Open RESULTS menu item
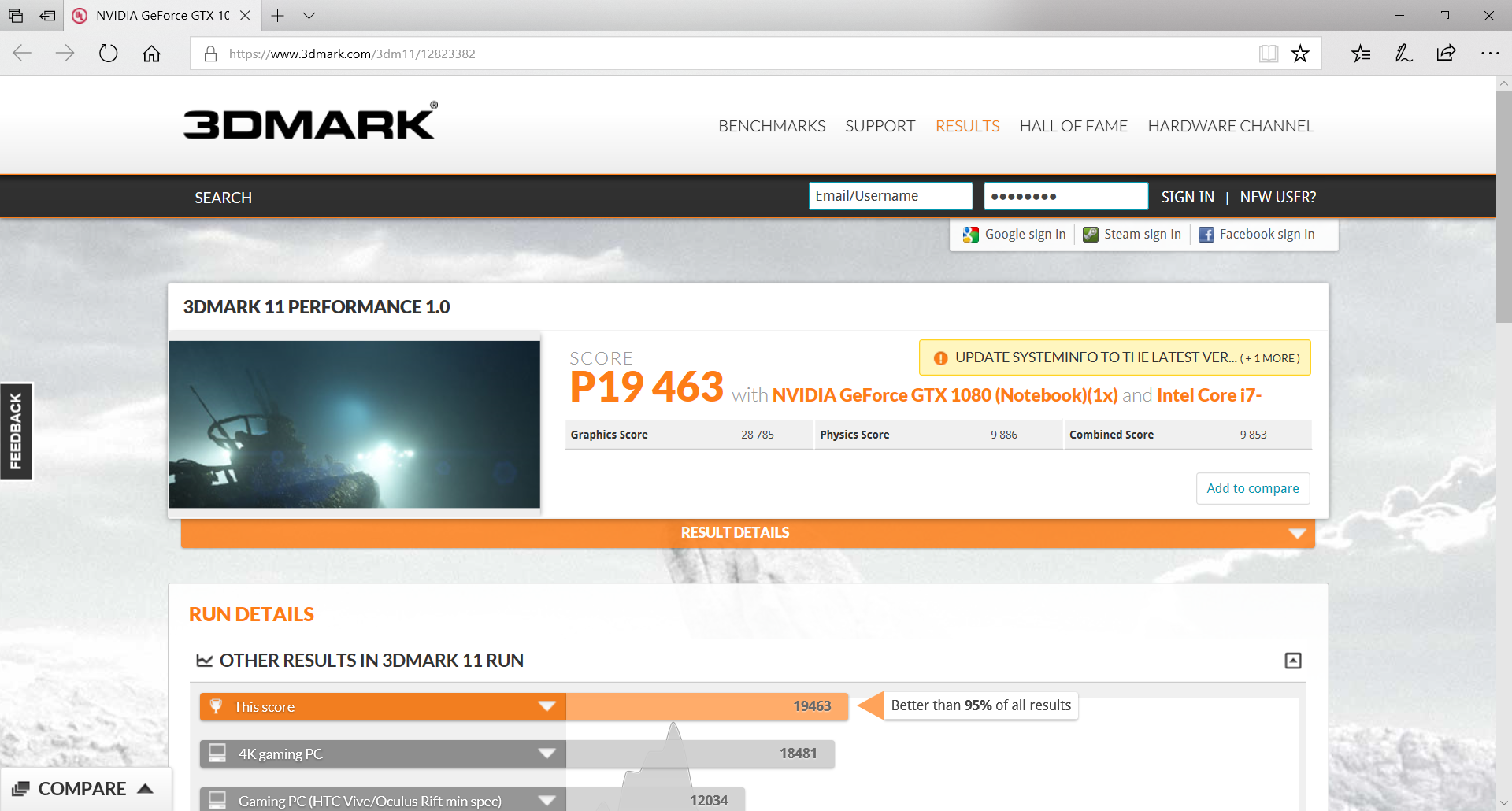Viewport: 1512px width, 811px height. pyautogui.click(x=967, y=126)
